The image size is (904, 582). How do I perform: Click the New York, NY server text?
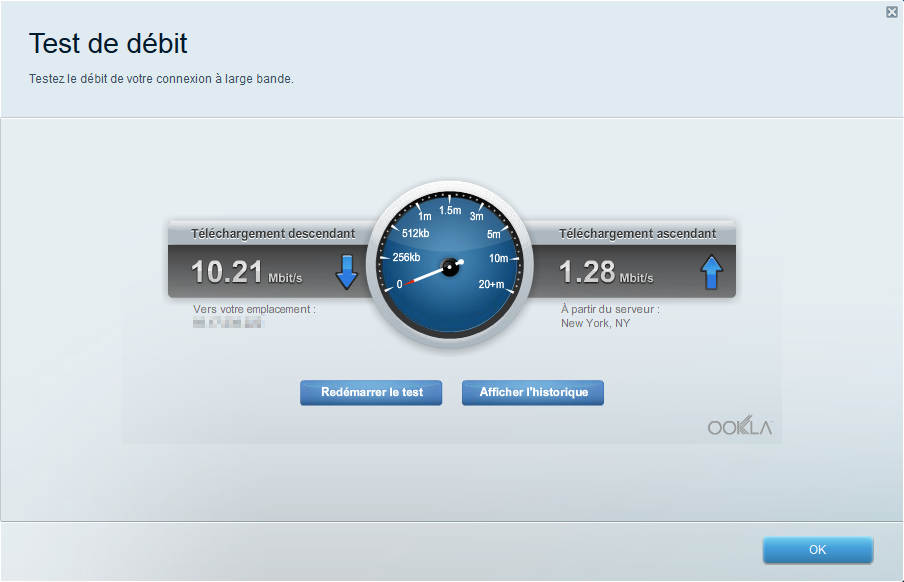[x=595, y=323]
